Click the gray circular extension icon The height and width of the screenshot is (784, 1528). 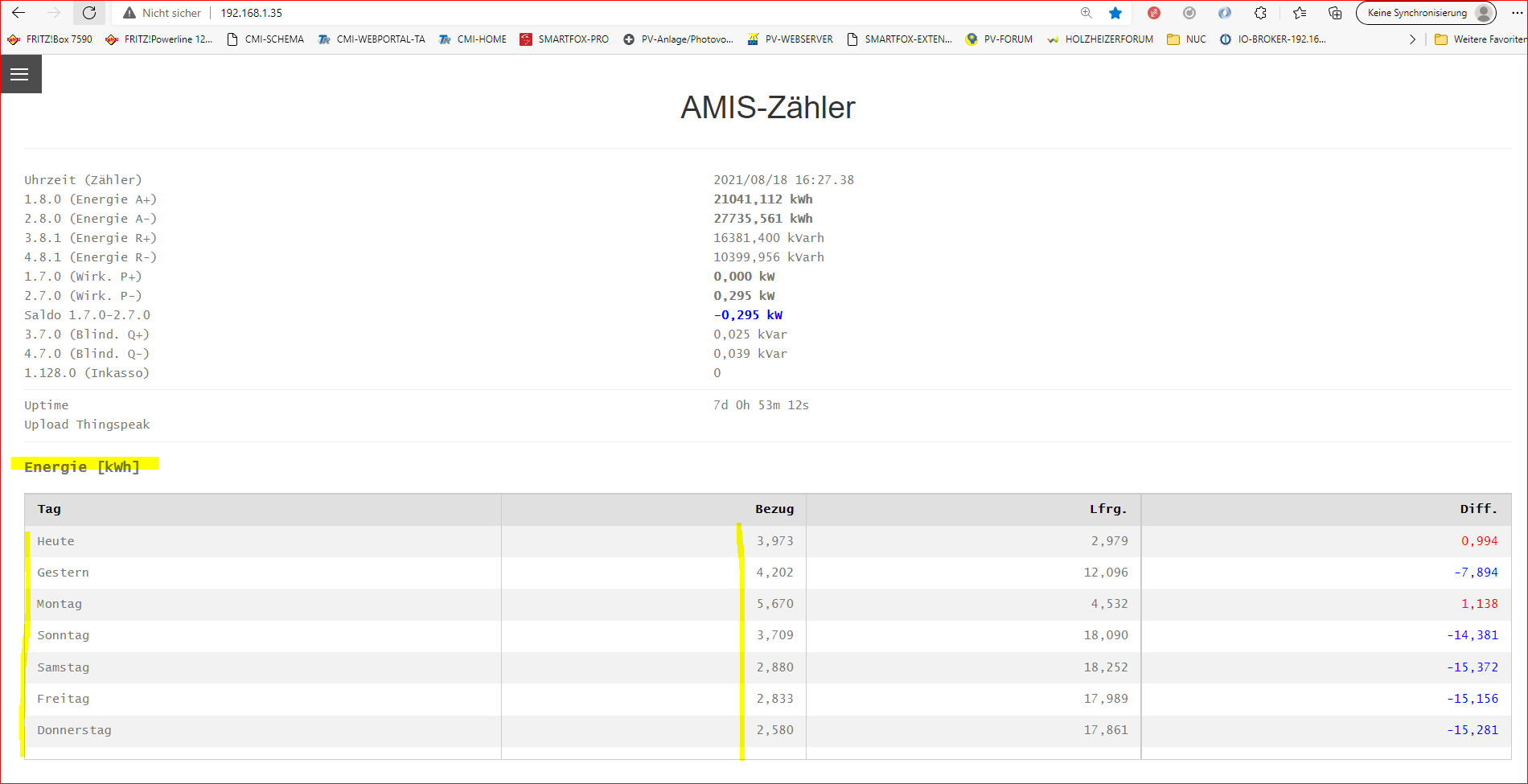coord(1189,13)
